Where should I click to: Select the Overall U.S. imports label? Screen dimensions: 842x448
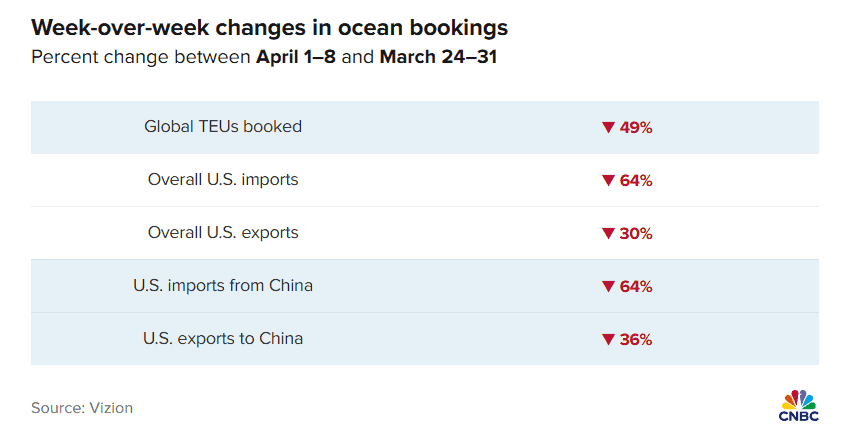(223, 179)
